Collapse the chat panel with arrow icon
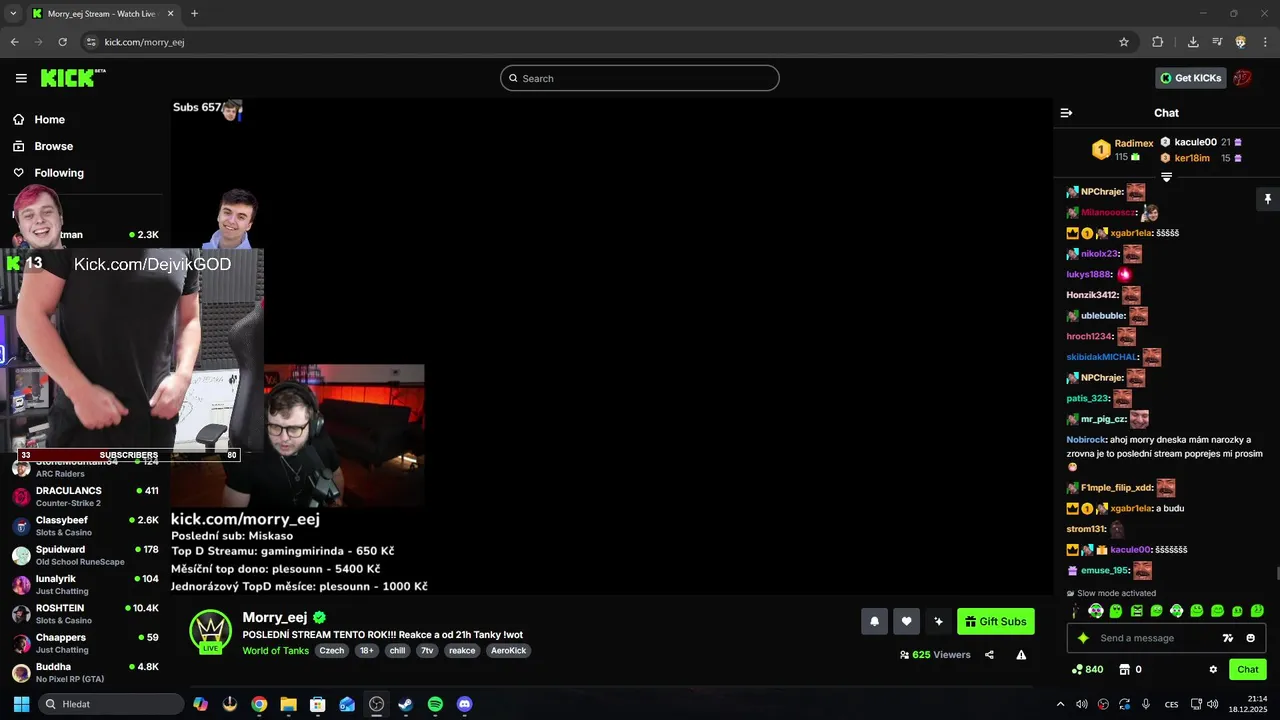The width and height of the screenshot is (1280, 720). [1066, 113]
